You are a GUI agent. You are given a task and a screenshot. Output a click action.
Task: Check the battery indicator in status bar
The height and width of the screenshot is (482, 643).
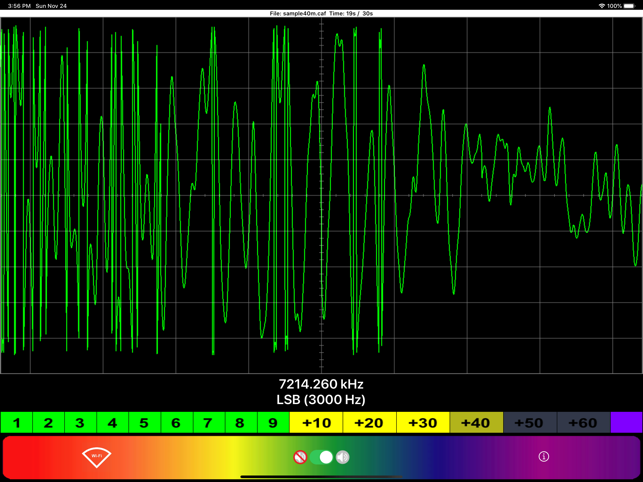[629, 6]
